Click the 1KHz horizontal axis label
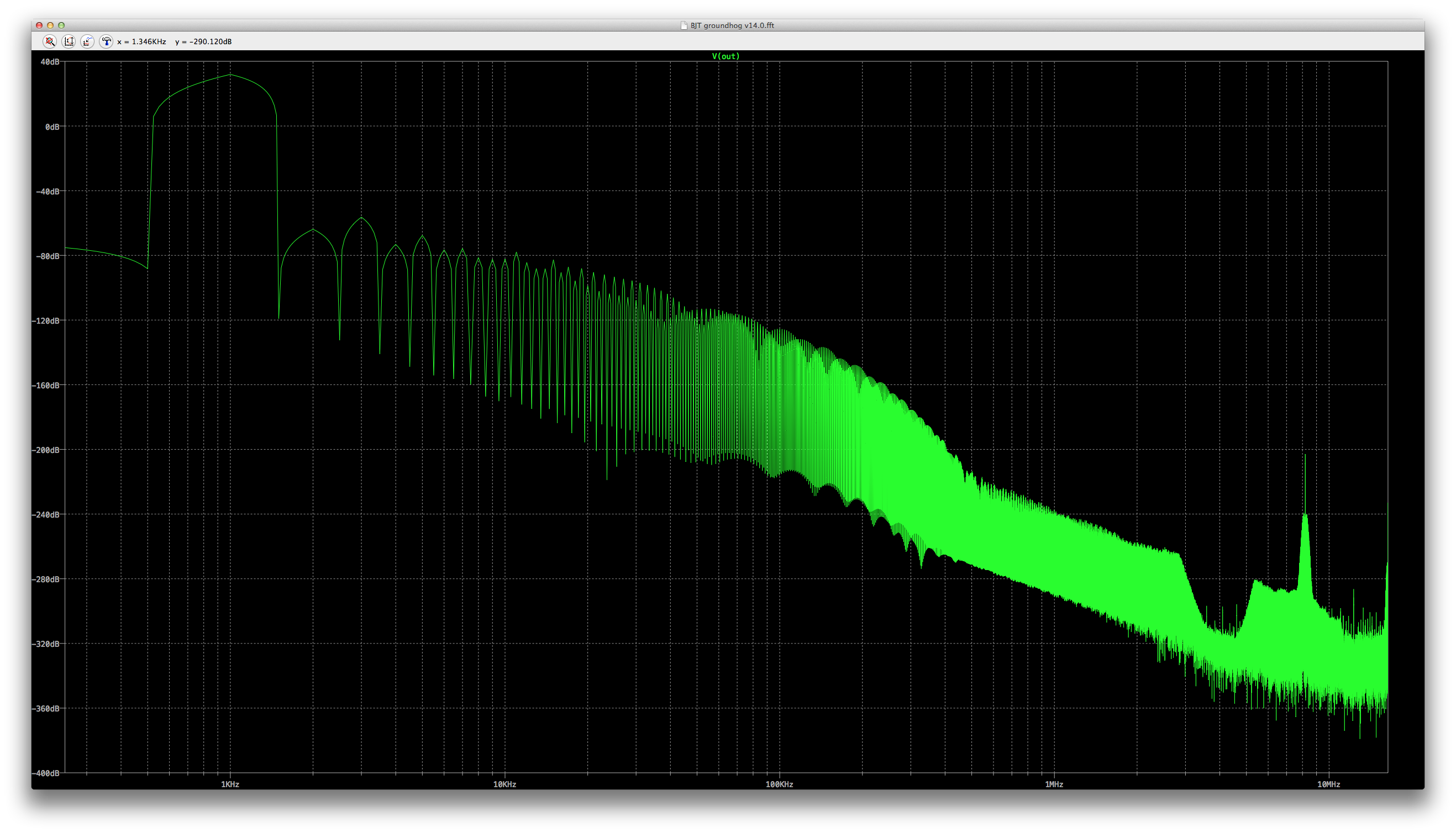The image size is (1456, 833). coord(230,784)
